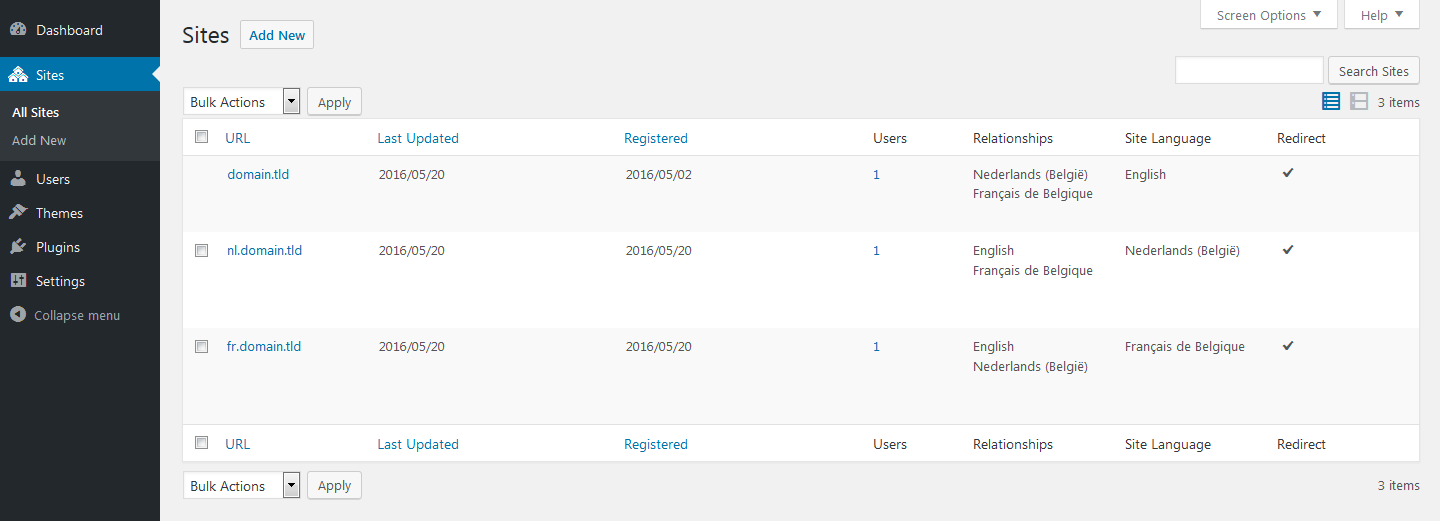The height and width of the screenshot is (521, 1440).
Task: Click the Settings sliders icon in sidebar
Action: pos(18,281)
